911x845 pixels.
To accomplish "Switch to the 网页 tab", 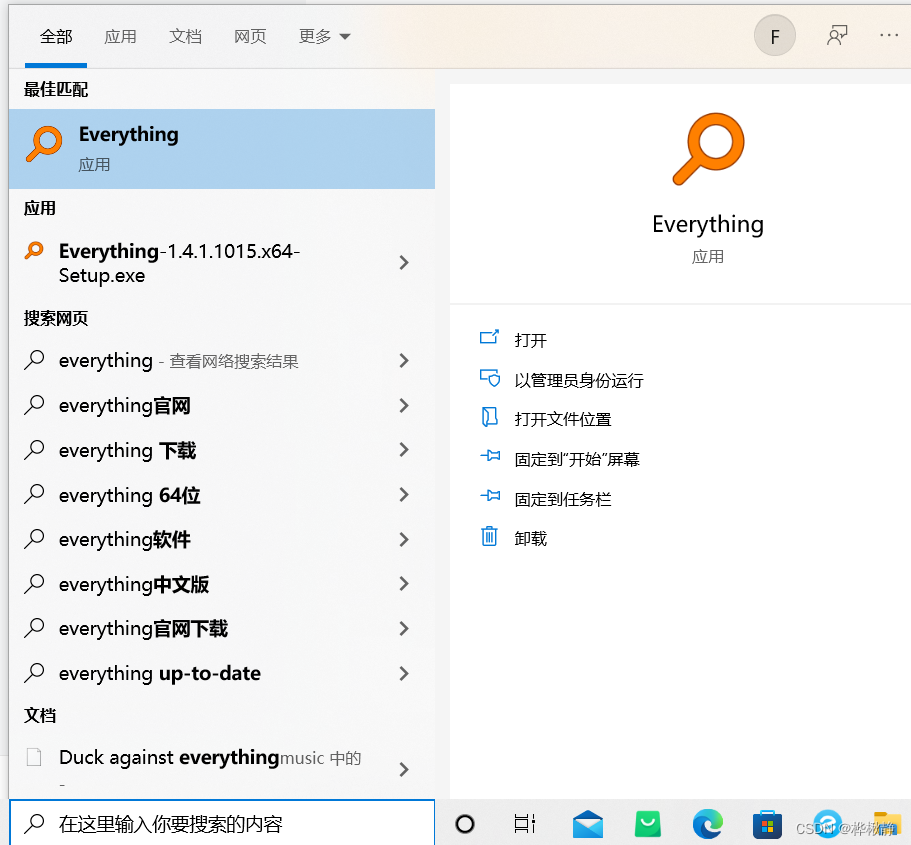I will tap(250, 37).
